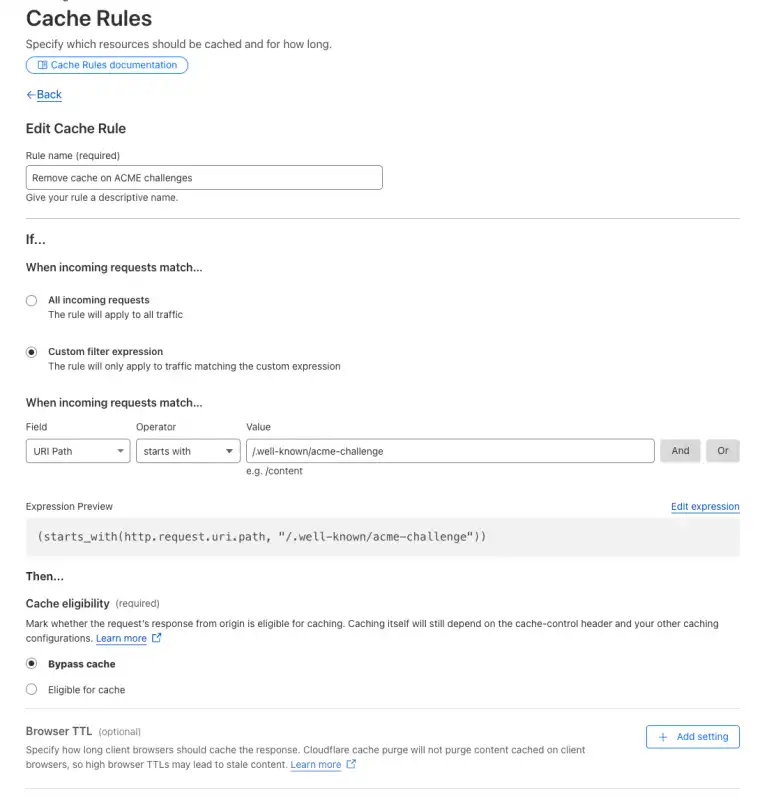This screenshot has width=776, height=800.
Task: Open the Field dropdown showing URI Path
Action: pos(78,451)
